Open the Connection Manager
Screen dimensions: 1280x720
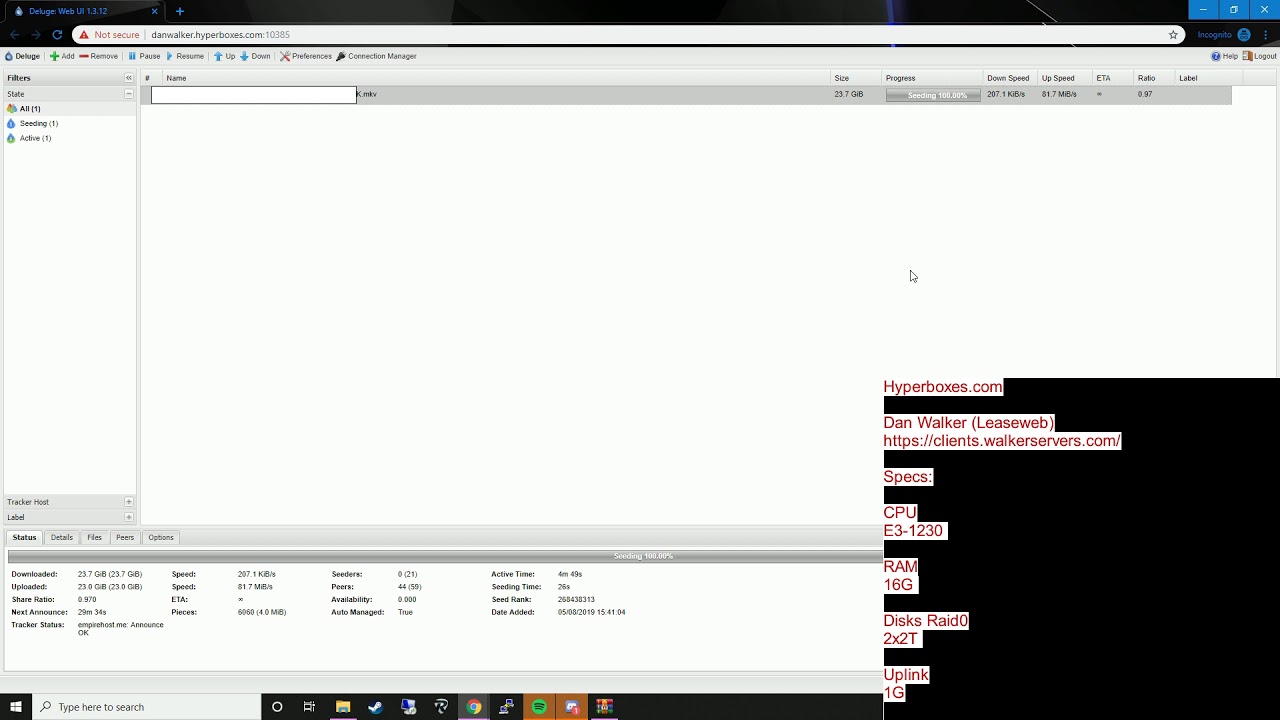point(376,56)
